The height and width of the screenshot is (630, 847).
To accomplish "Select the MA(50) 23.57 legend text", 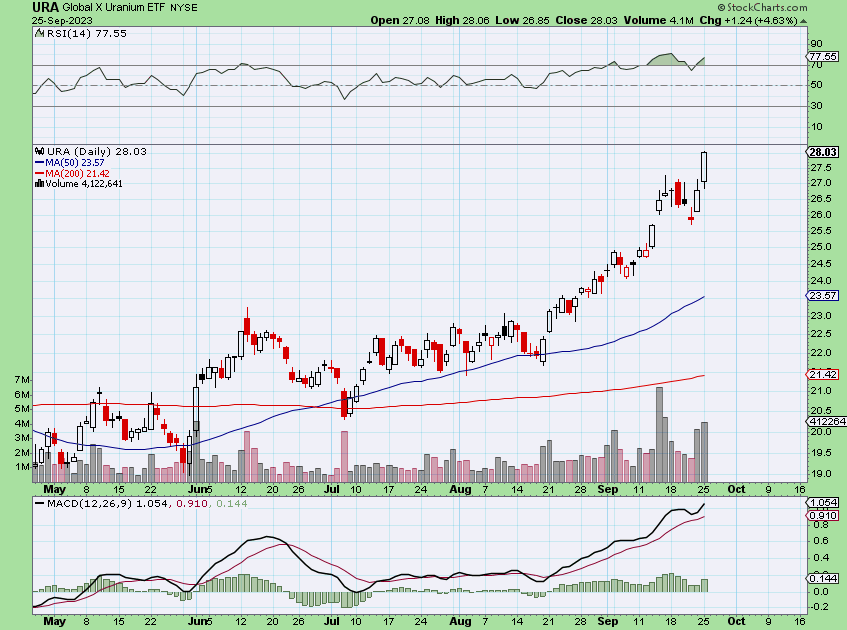I will pyautogui.click(x=75, y=163).
